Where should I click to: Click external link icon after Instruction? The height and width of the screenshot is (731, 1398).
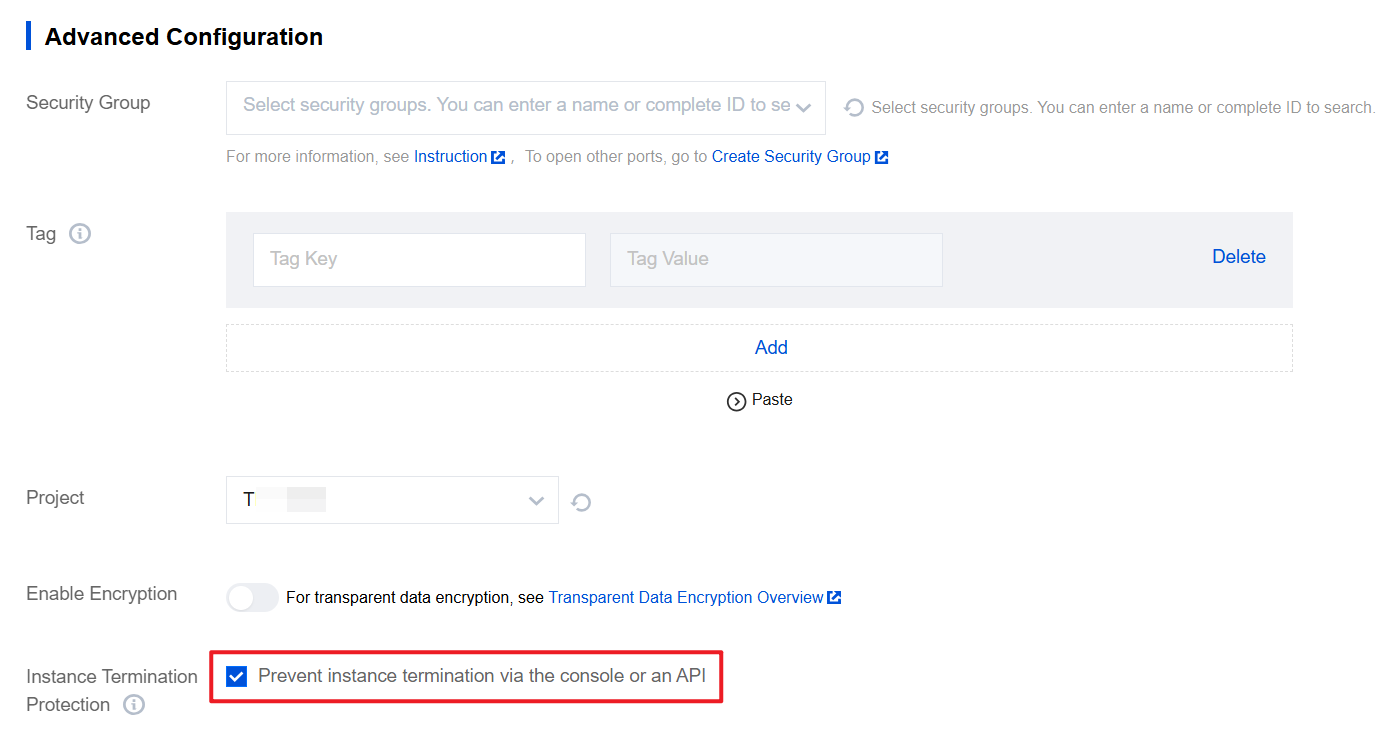click(x=498, y=157)
